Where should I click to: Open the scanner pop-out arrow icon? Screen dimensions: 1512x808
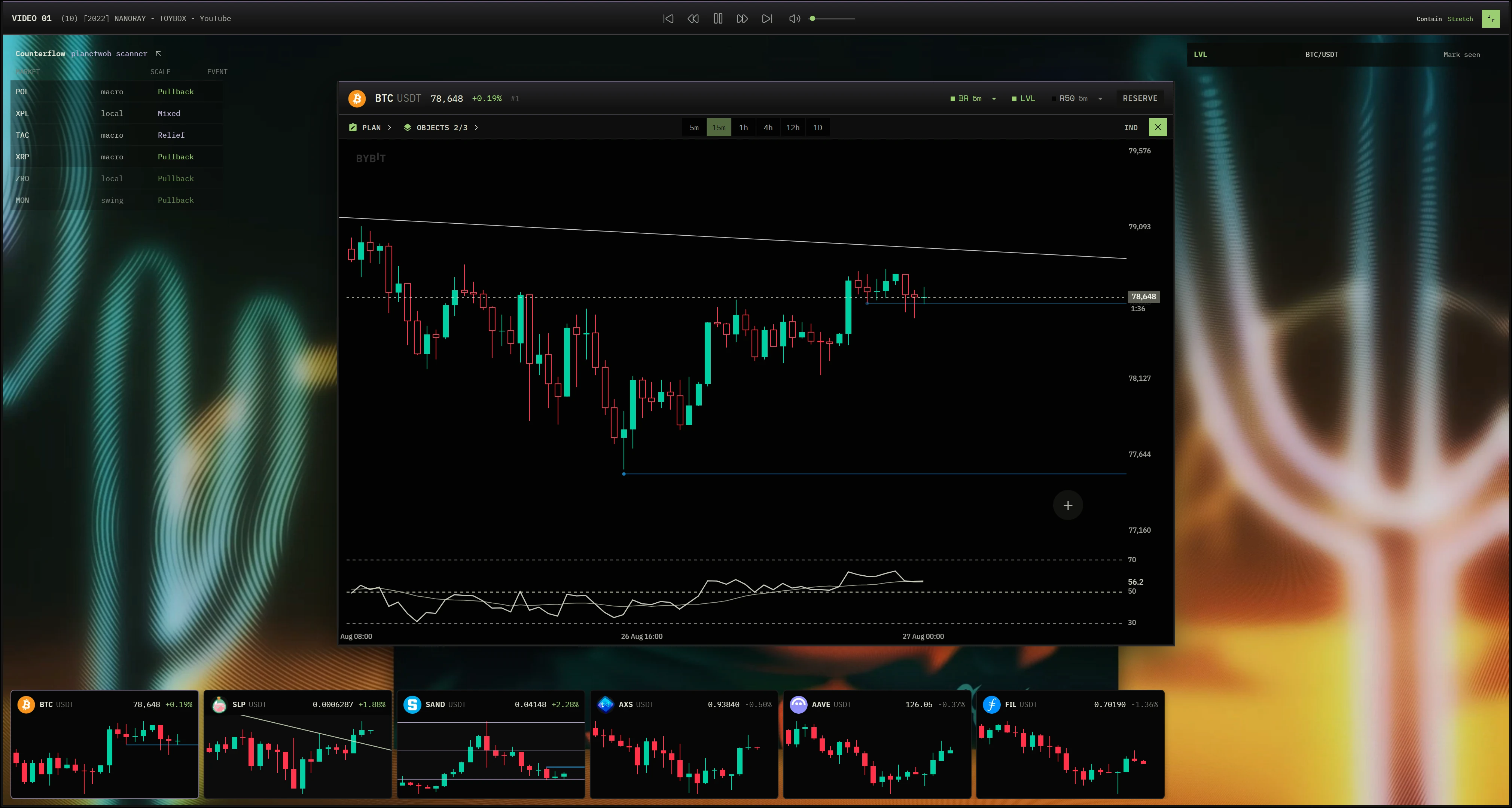pos(158,53)
